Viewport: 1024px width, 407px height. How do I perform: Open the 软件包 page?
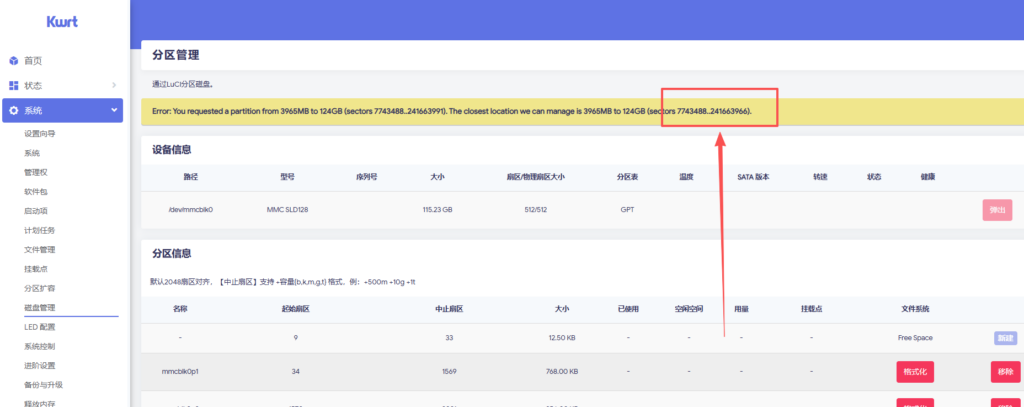coord(36,192)
